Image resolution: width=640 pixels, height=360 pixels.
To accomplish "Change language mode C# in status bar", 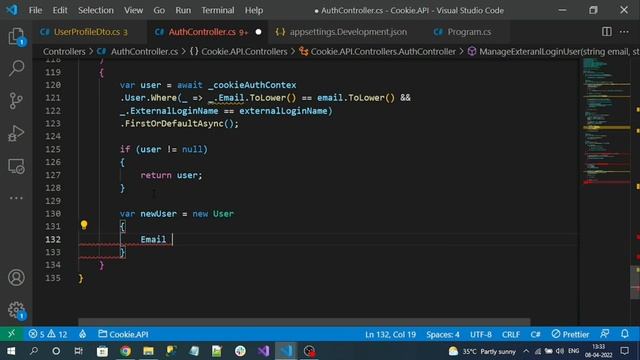I will point(535,334).
